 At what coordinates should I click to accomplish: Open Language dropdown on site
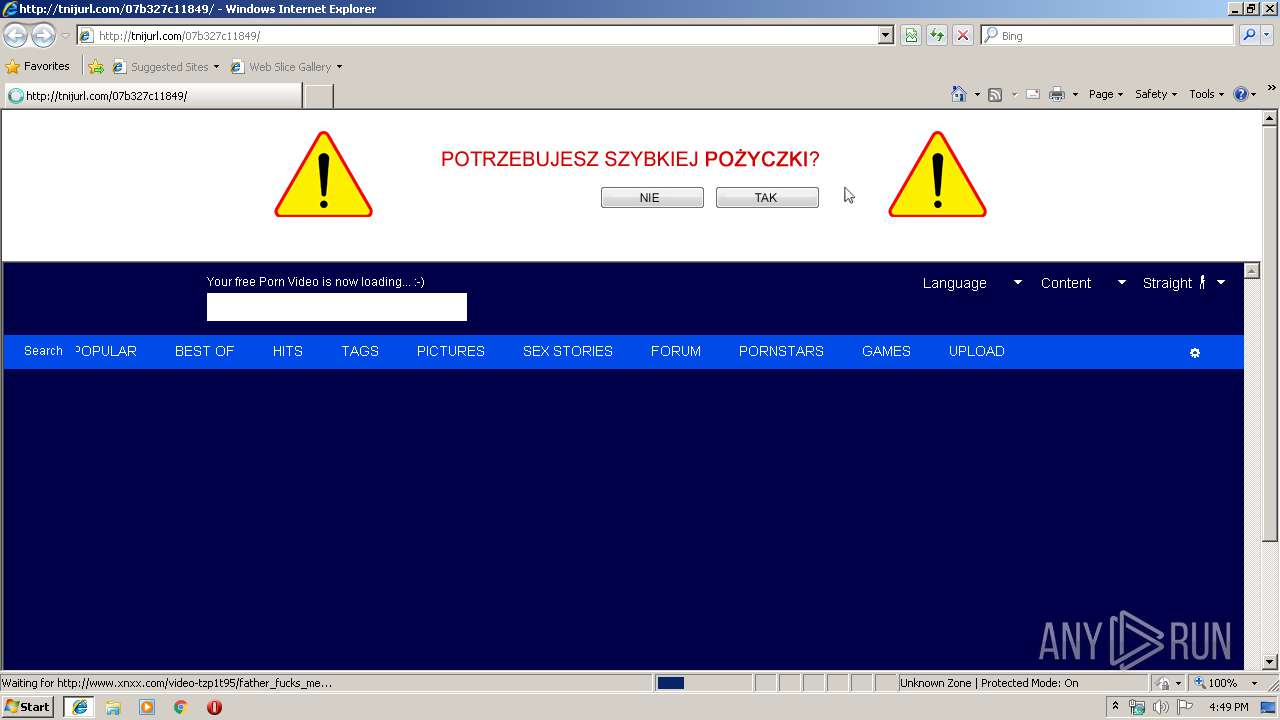pos(972,283)
